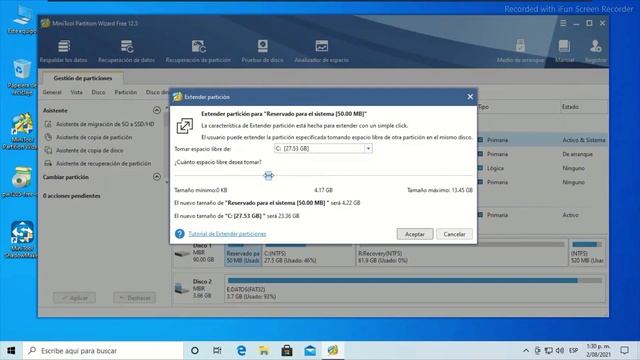Click Deshacer button
The image size is (640, 360).
pos(135,298)
